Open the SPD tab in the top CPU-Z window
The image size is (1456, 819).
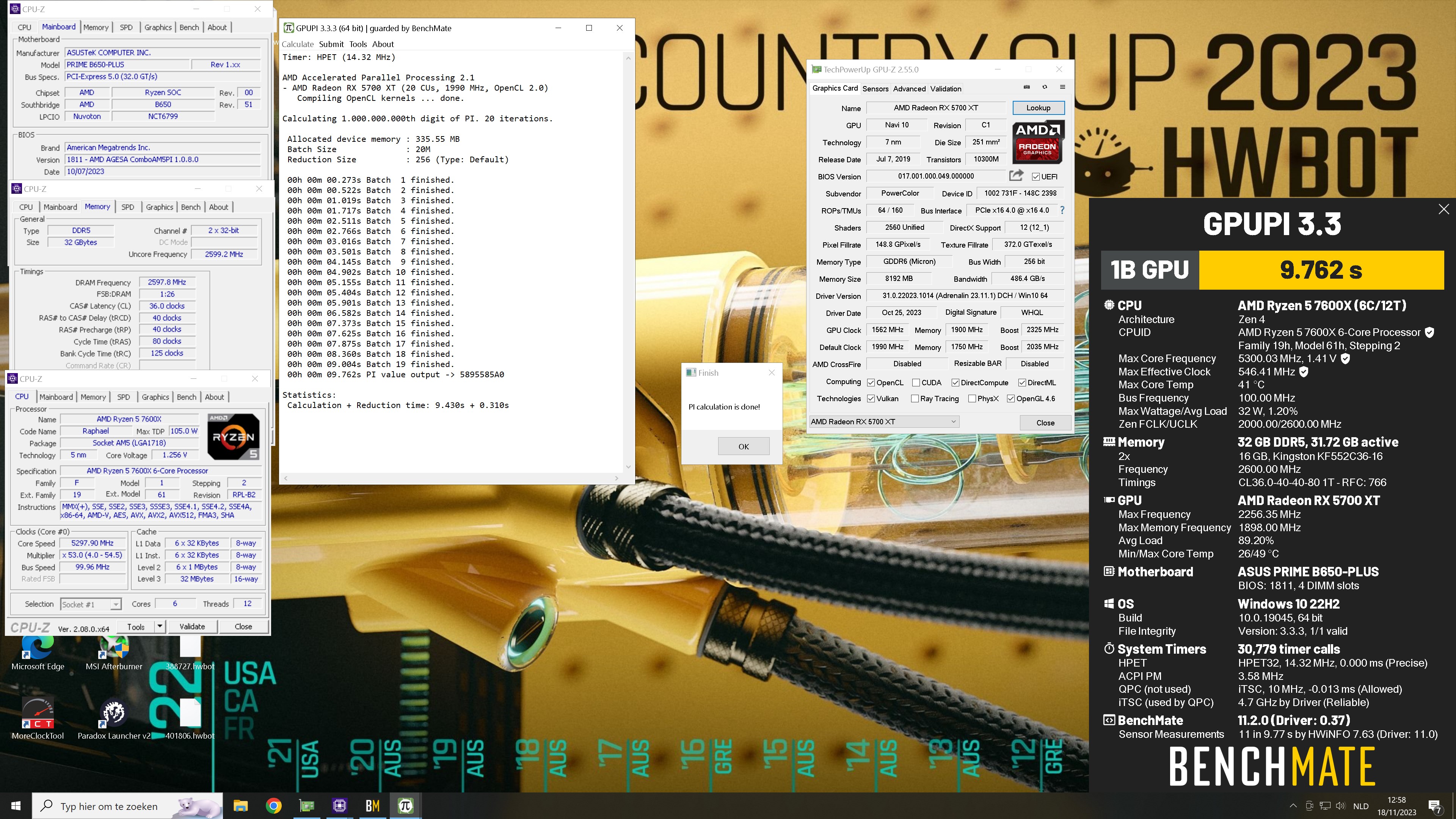click(x=126, y=27)
